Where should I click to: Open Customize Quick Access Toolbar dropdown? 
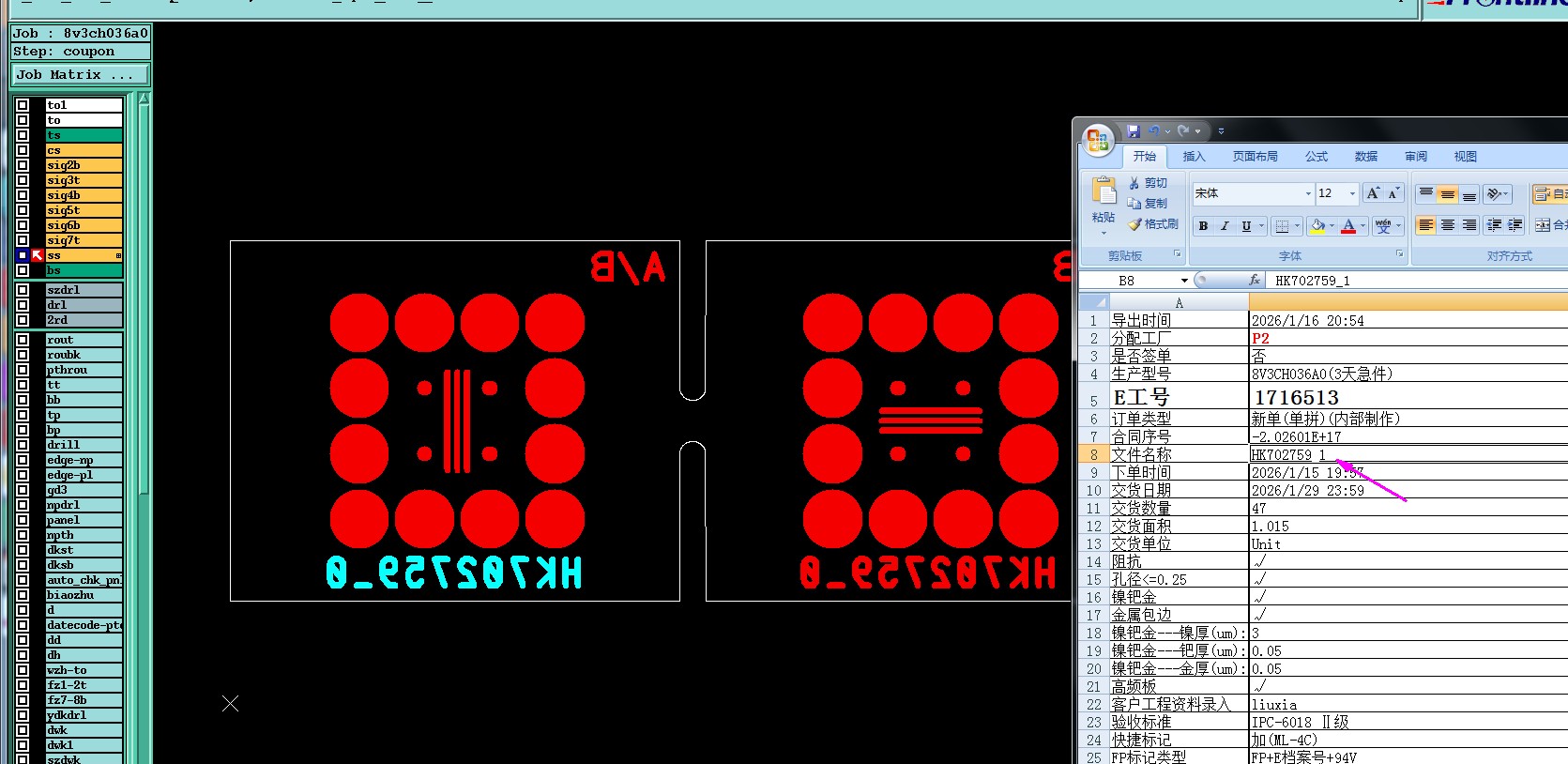[1221, 131]
